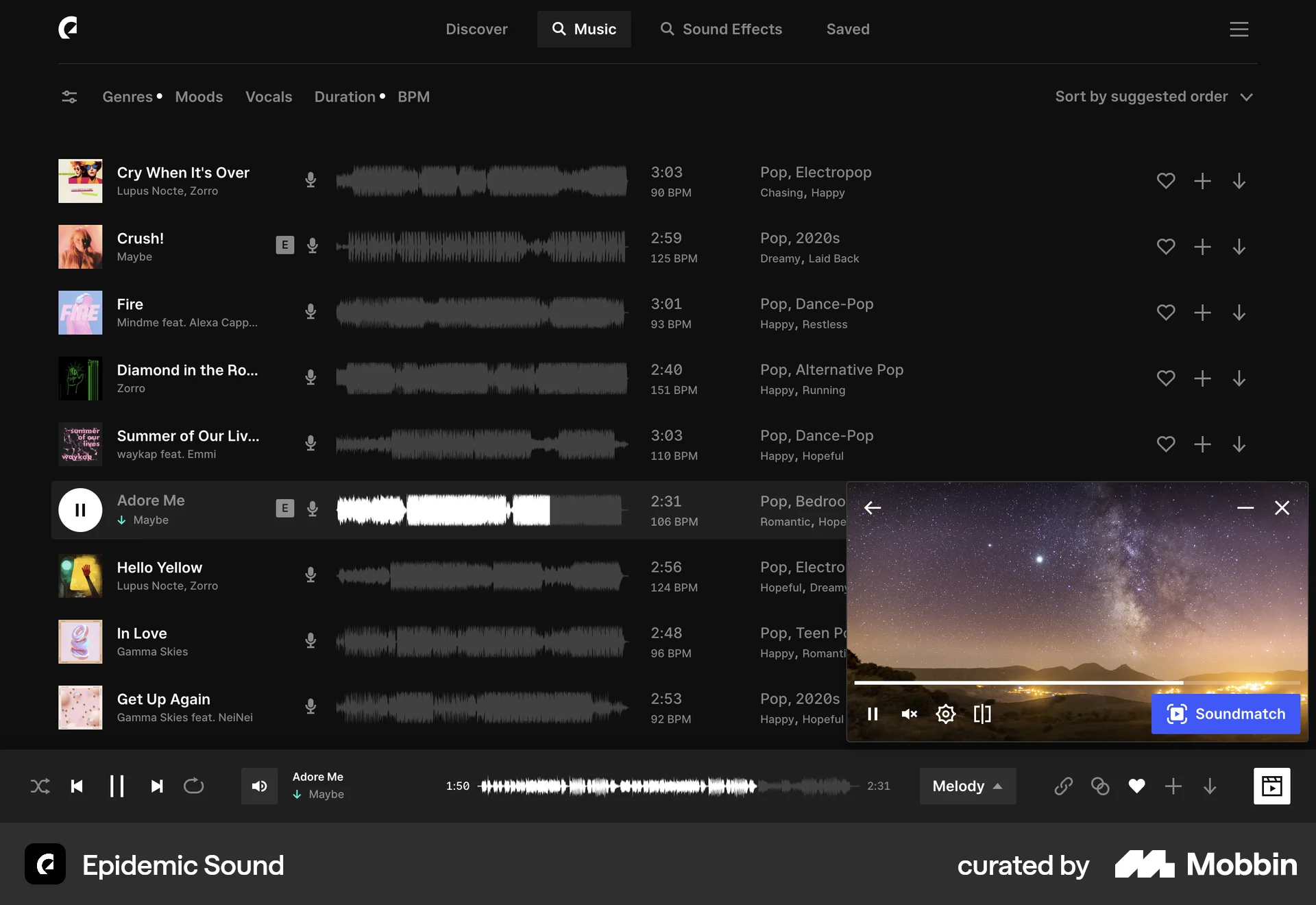Open the video player panel icon
This screenshot has height=905, width=1316.
(1272, 786)
